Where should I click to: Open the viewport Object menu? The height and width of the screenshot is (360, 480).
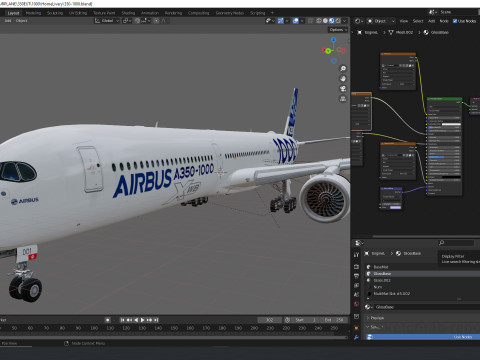click(x=21, y=21)
